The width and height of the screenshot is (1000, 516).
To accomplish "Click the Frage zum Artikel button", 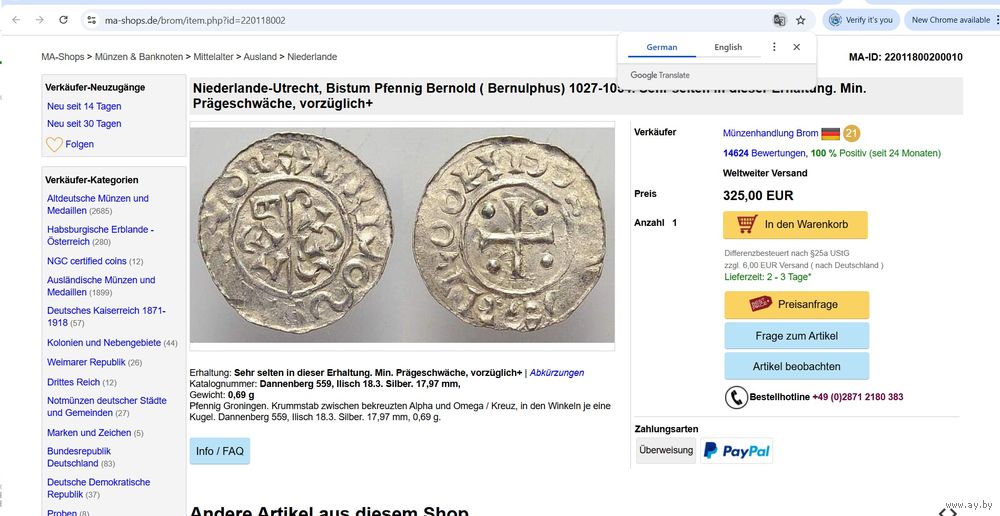I will [796, 336].
